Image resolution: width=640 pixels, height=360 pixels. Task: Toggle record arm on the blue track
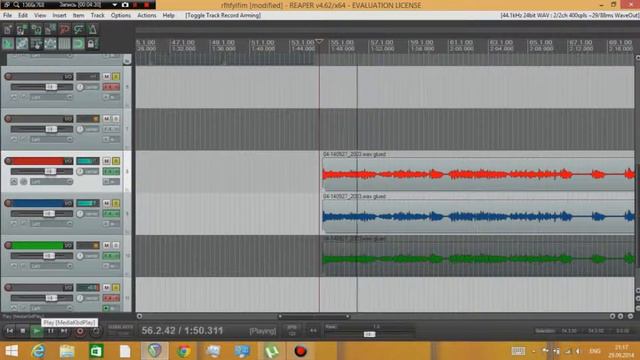(x=8, y=203)
